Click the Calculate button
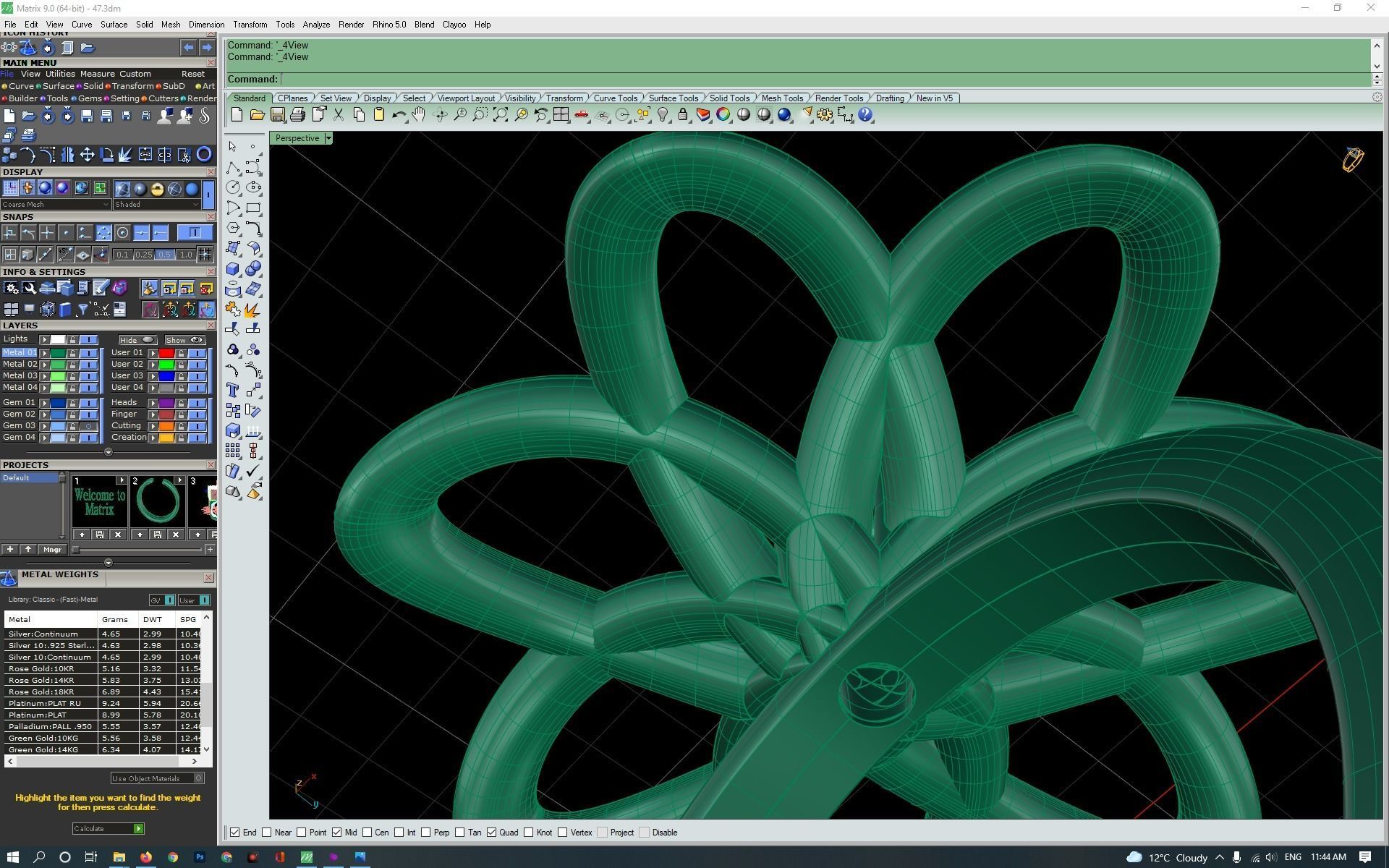The height and width of the screenshot is (868, 1389). click(108, 829)
